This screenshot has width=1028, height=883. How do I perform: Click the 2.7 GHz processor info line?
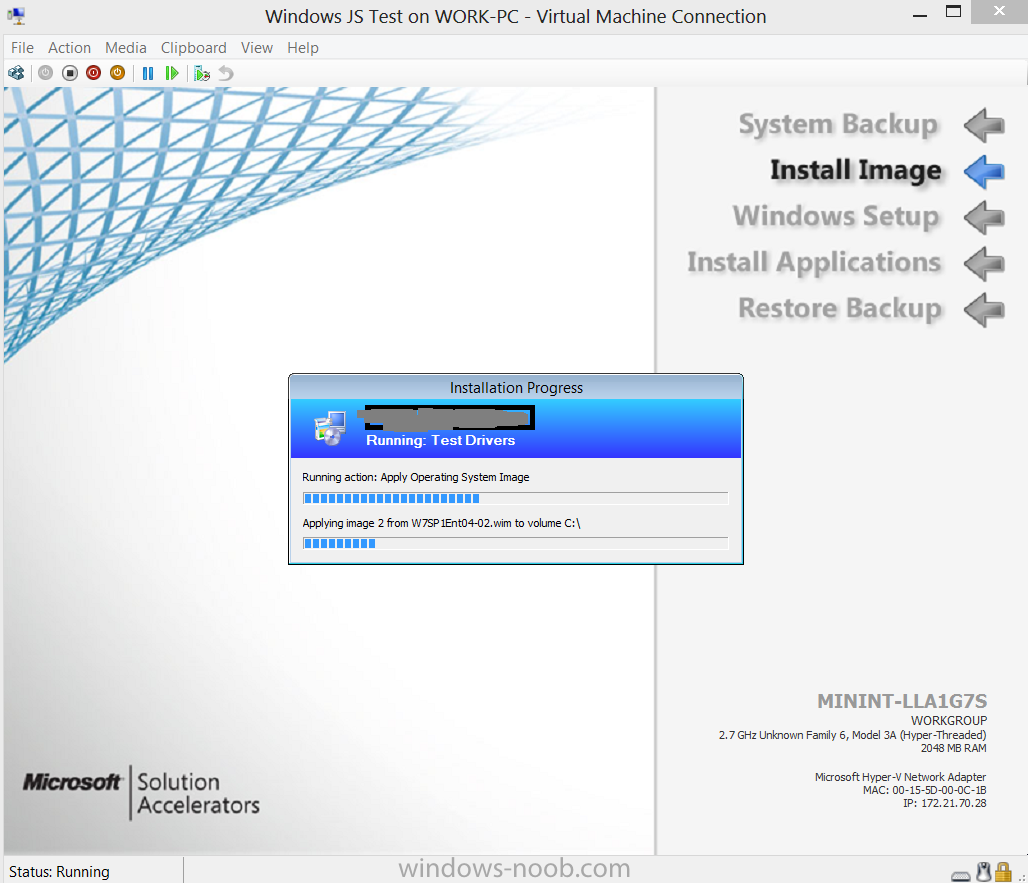852,735
